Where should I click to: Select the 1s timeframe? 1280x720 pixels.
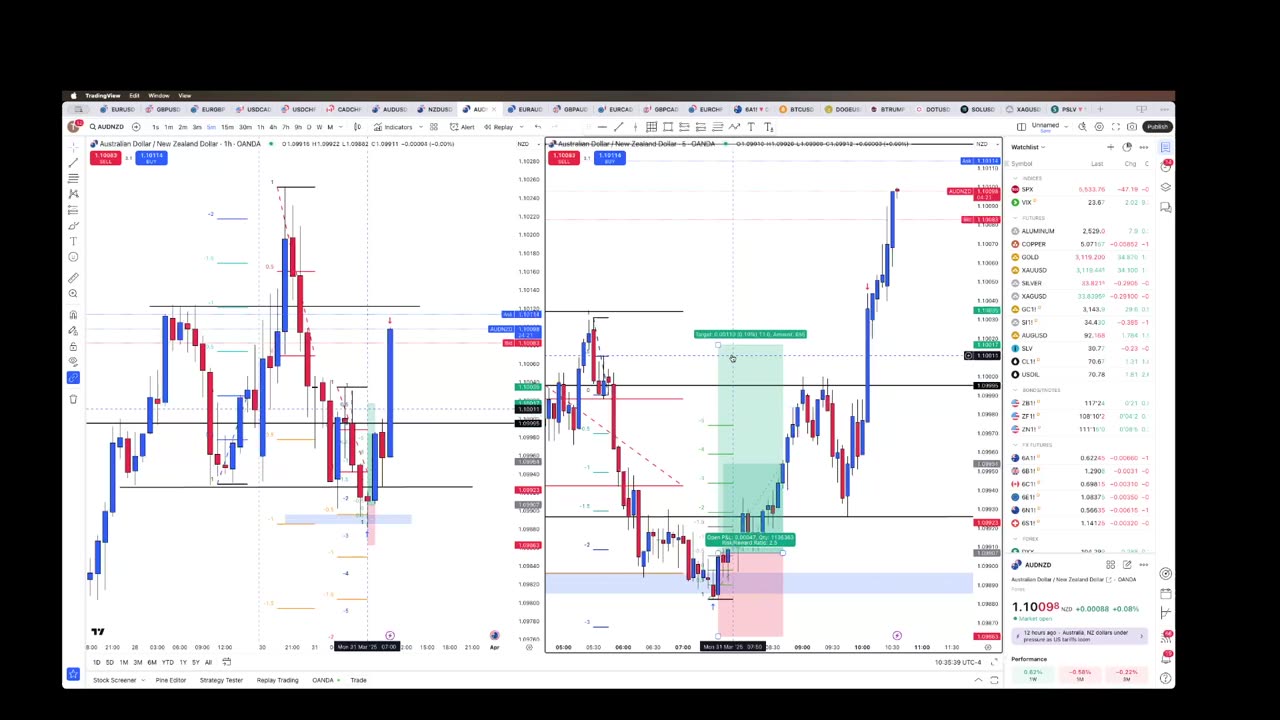coord(155,127)
